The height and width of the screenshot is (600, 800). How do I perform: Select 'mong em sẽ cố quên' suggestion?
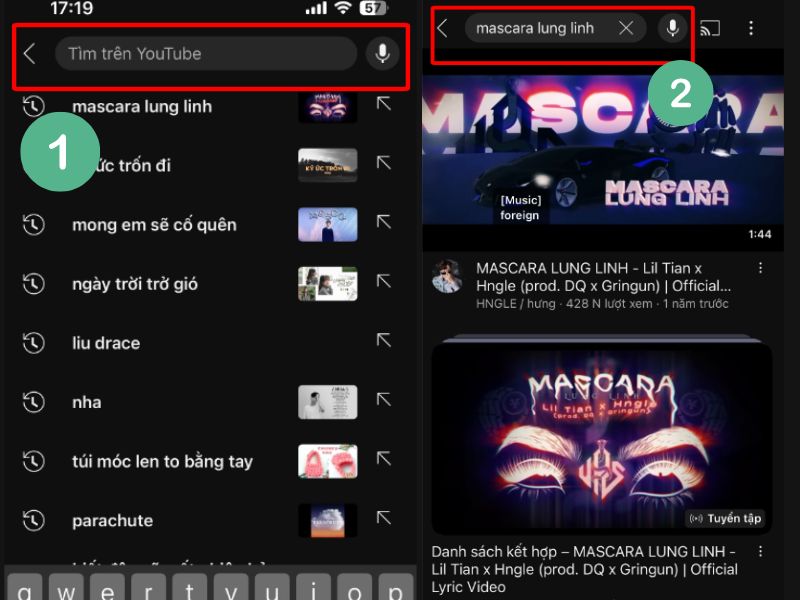(154, 225)
